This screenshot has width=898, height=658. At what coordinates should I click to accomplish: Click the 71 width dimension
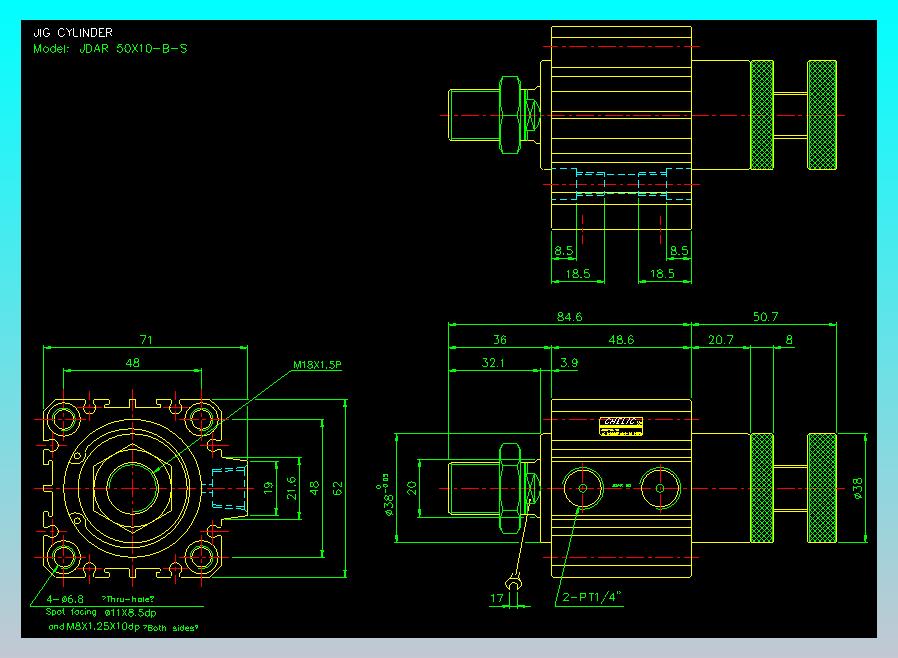[x=146, y=340]
